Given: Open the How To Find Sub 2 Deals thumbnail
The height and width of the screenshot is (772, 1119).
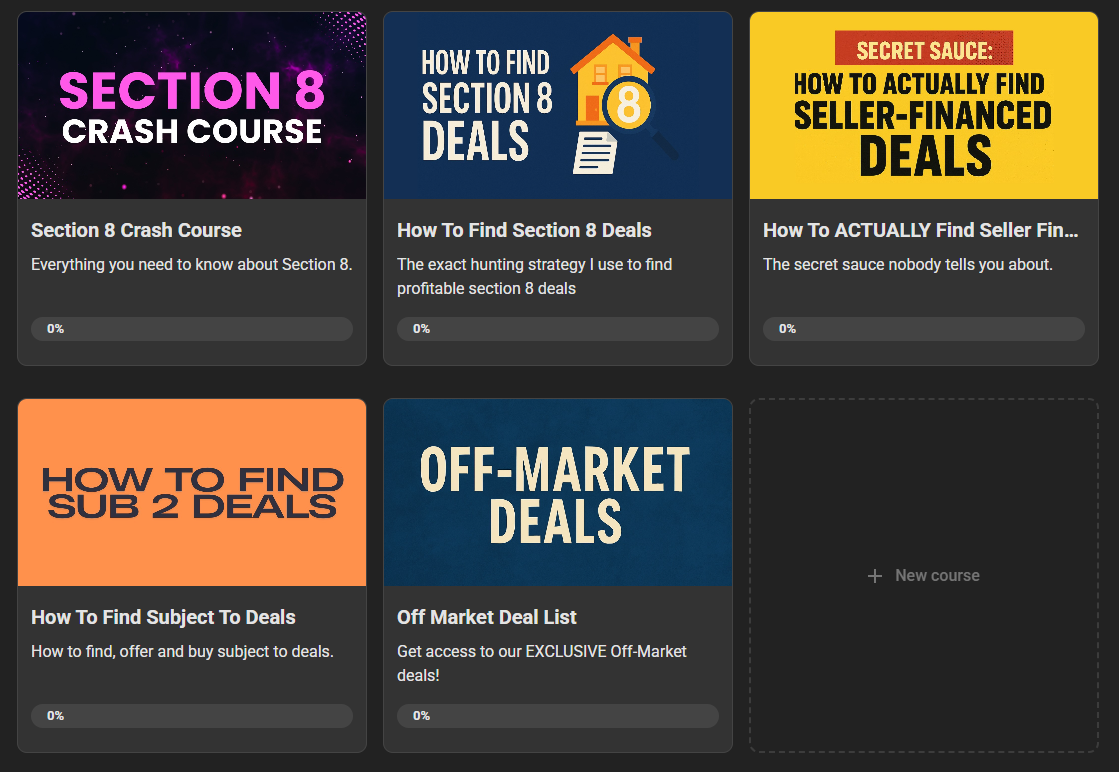Looking at the screenshot, I should tap(192, 492).
